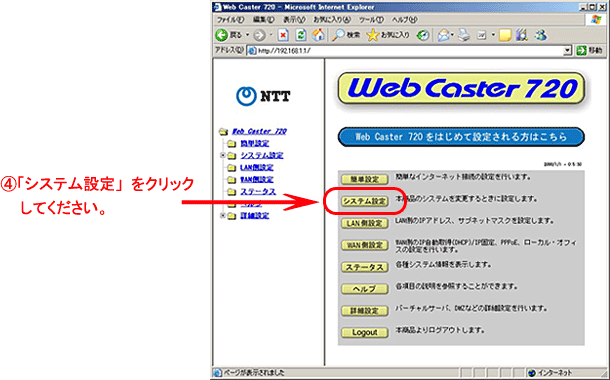610x380 pixels.
Task: Click the yellow Discuss note toolbar icon
Action: coord(505,35)
